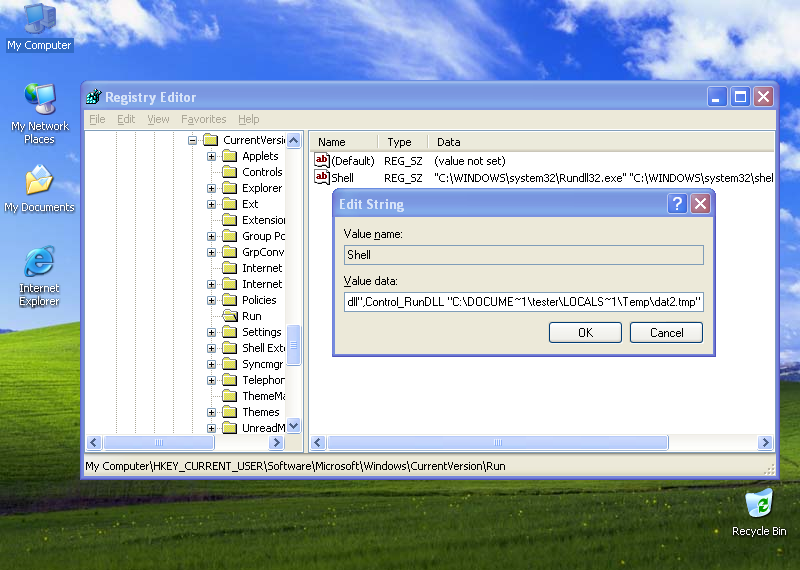Select the Group Policy folder icon

click(230, 236)
